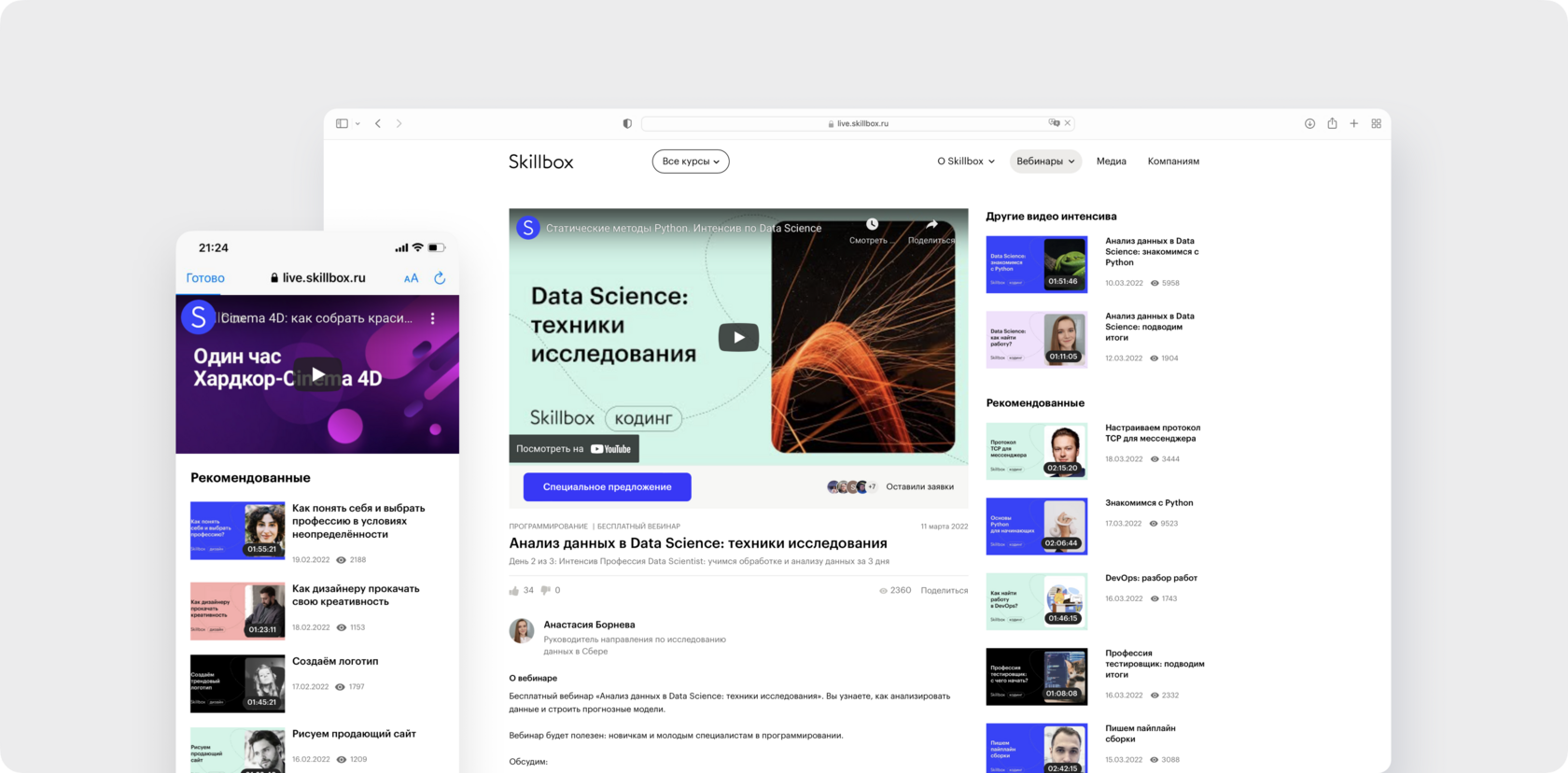Open Профессия тестировщик: подводим итоги
The width and height of the screenshot is (1568, 773).
[x=1155, y=664]
